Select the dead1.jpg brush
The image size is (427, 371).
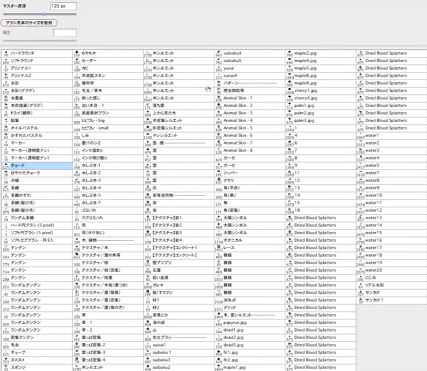[x=250, y=330]
